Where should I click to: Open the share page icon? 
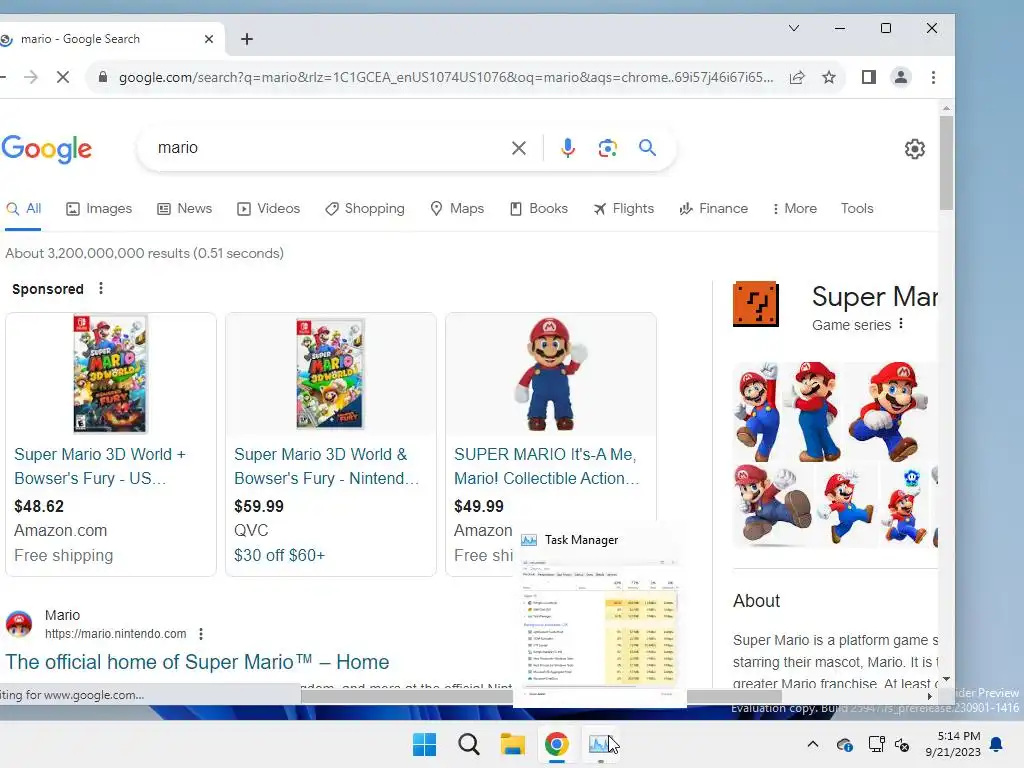point(797,77)
